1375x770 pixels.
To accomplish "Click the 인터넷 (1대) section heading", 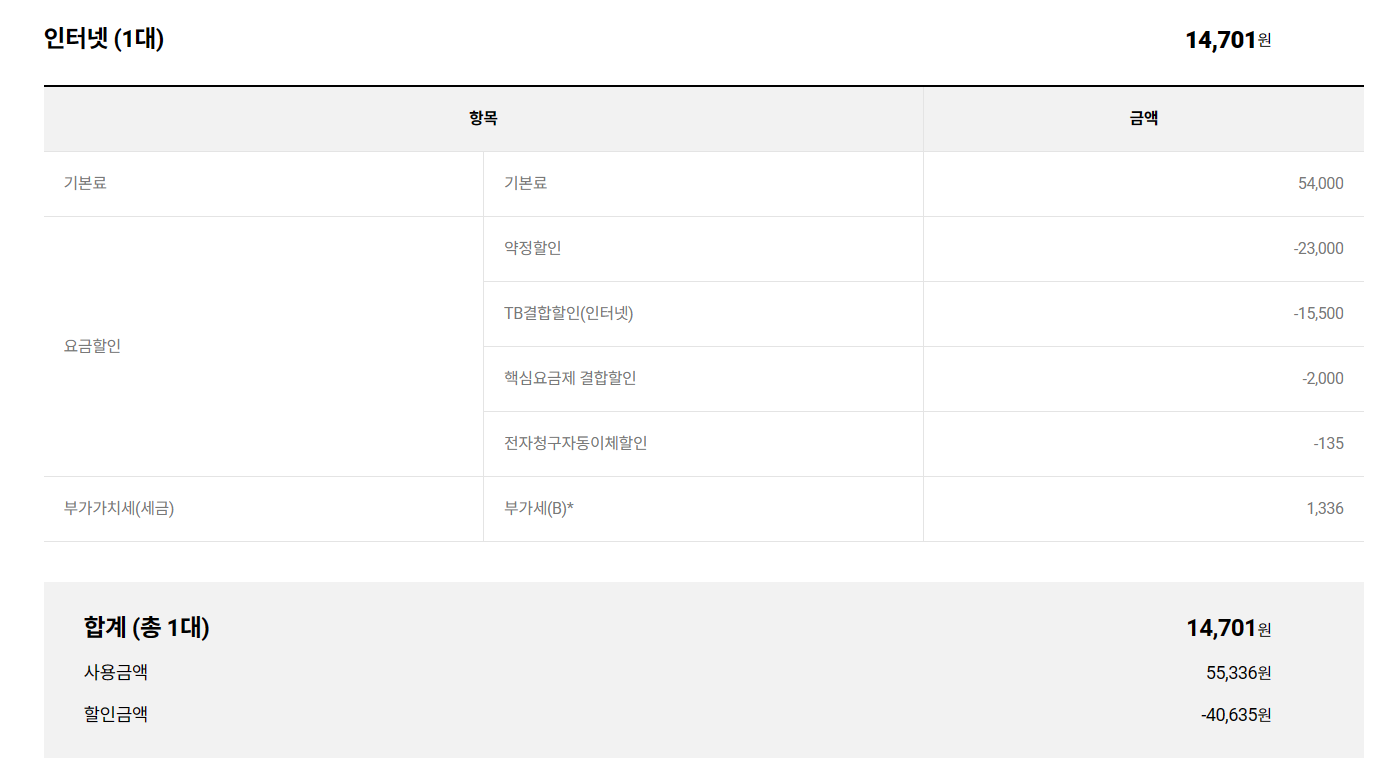I will 104,39.
